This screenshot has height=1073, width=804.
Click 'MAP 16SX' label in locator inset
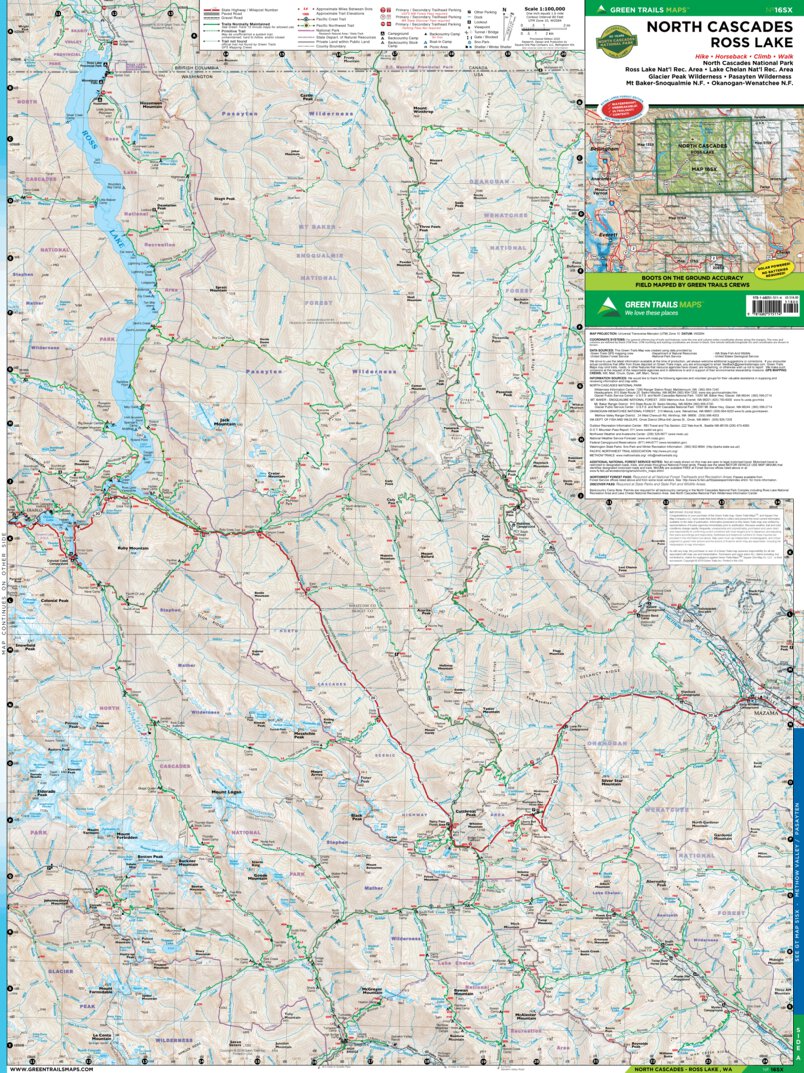[705, 168]
